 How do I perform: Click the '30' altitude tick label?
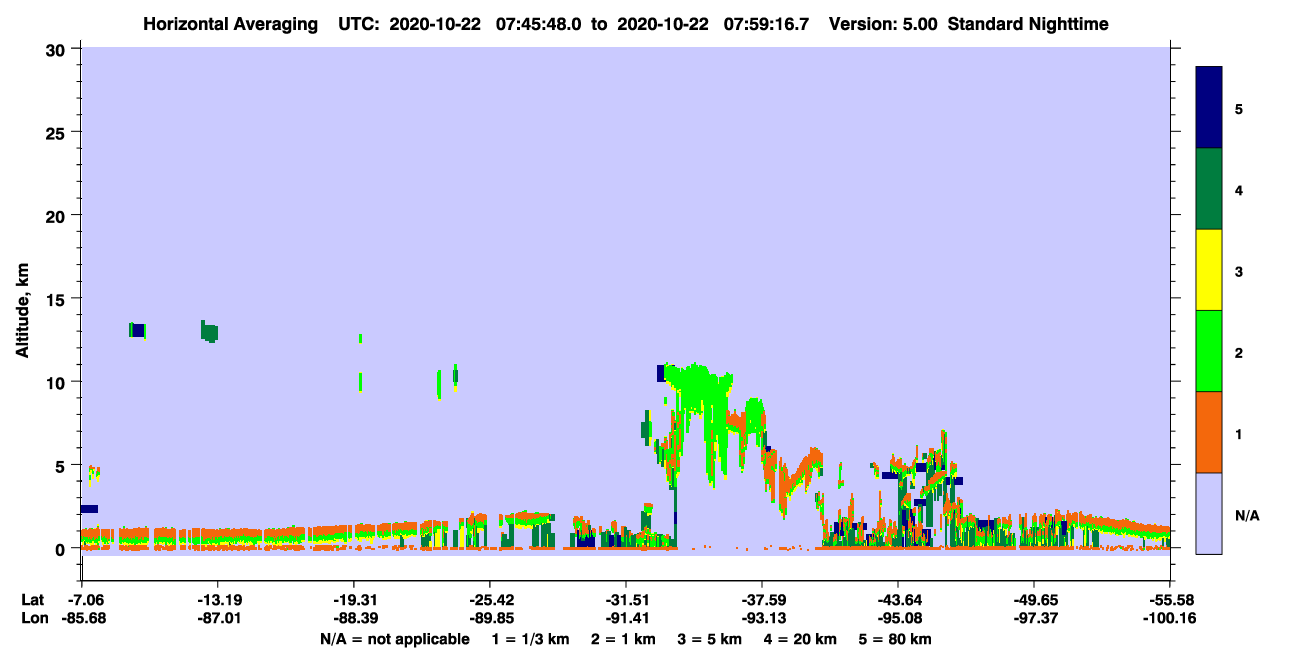(58, 48)
